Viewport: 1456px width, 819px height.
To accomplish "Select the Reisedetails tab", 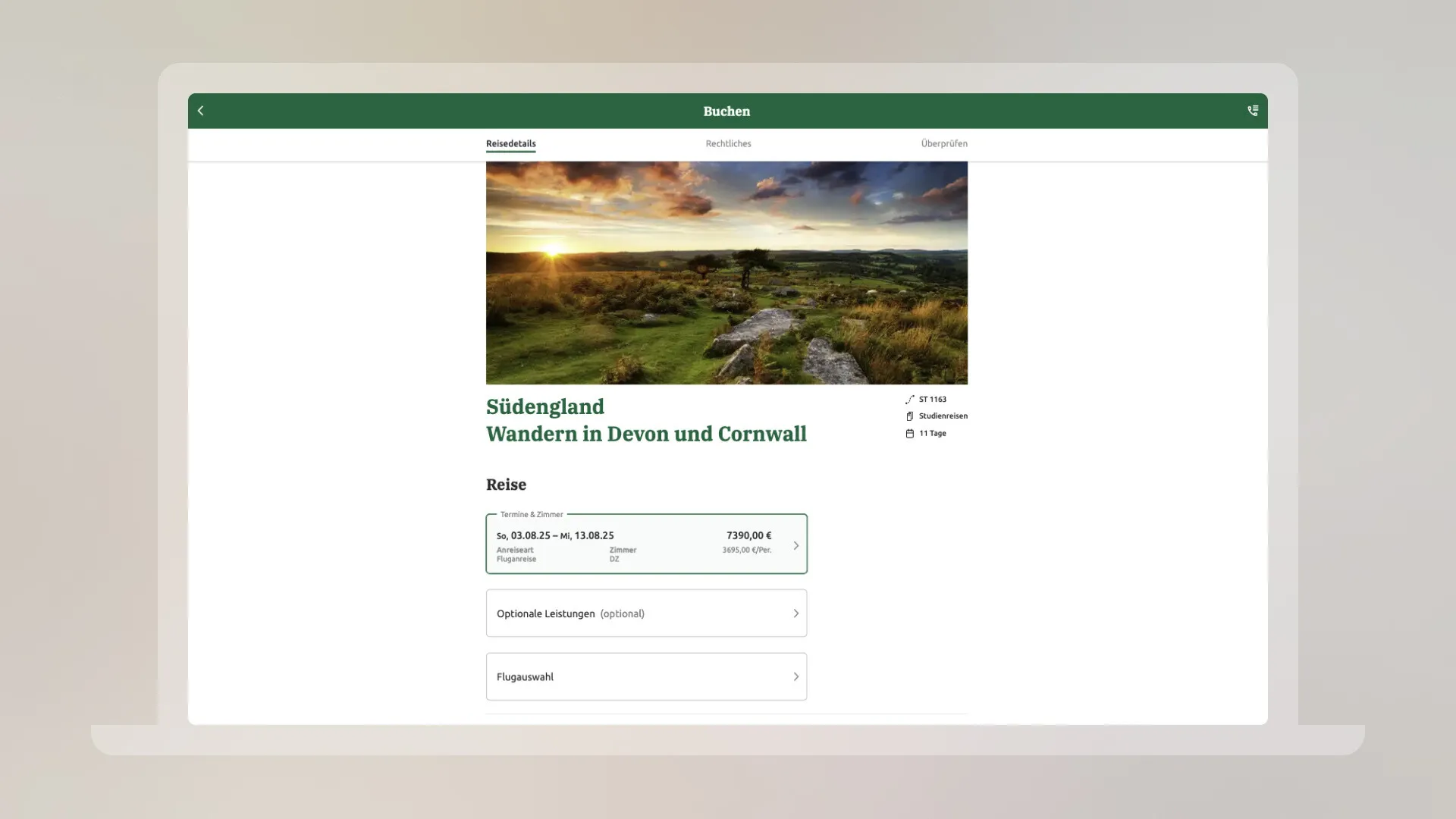I will coord(510,143).
